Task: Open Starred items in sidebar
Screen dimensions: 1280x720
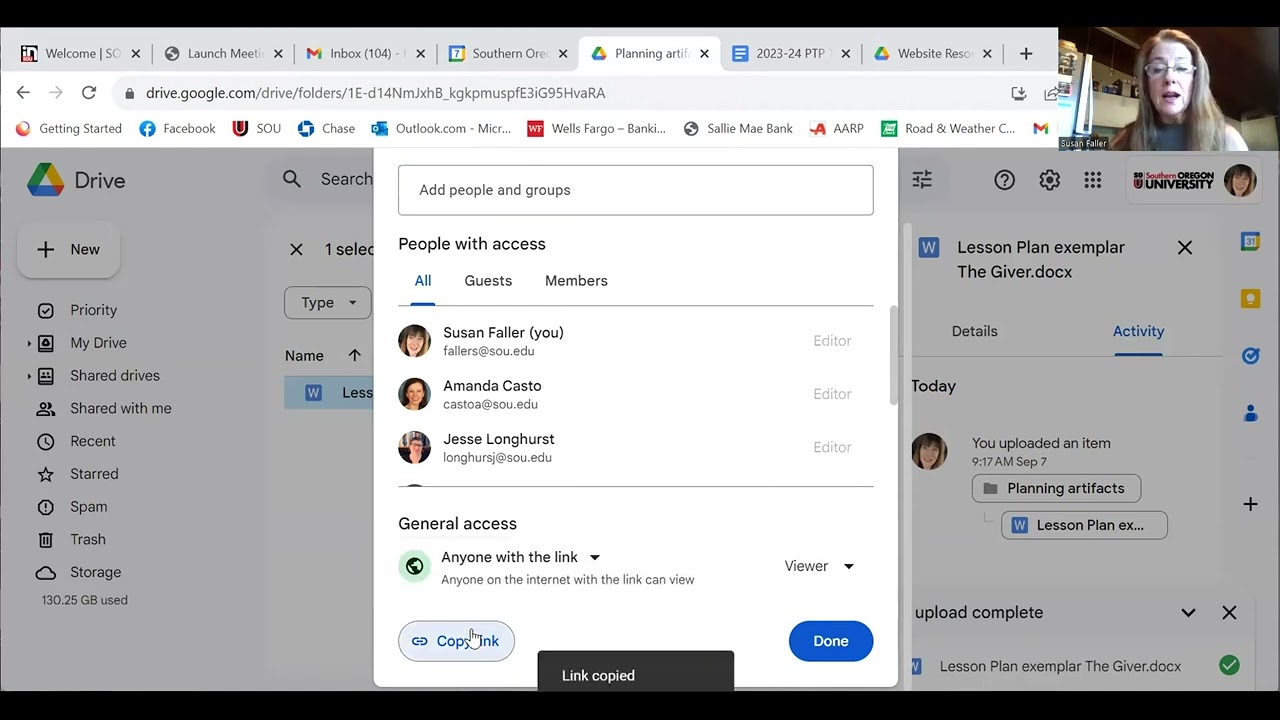Action: pyautogui.click(x=94, y=474)
